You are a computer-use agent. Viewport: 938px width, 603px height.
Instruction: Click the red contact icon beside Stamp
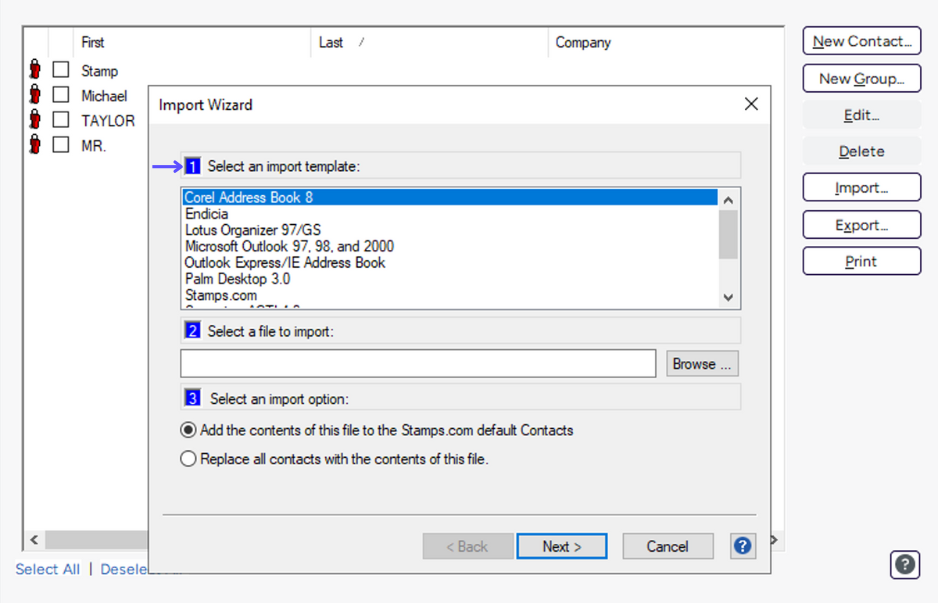click(35, 70)
